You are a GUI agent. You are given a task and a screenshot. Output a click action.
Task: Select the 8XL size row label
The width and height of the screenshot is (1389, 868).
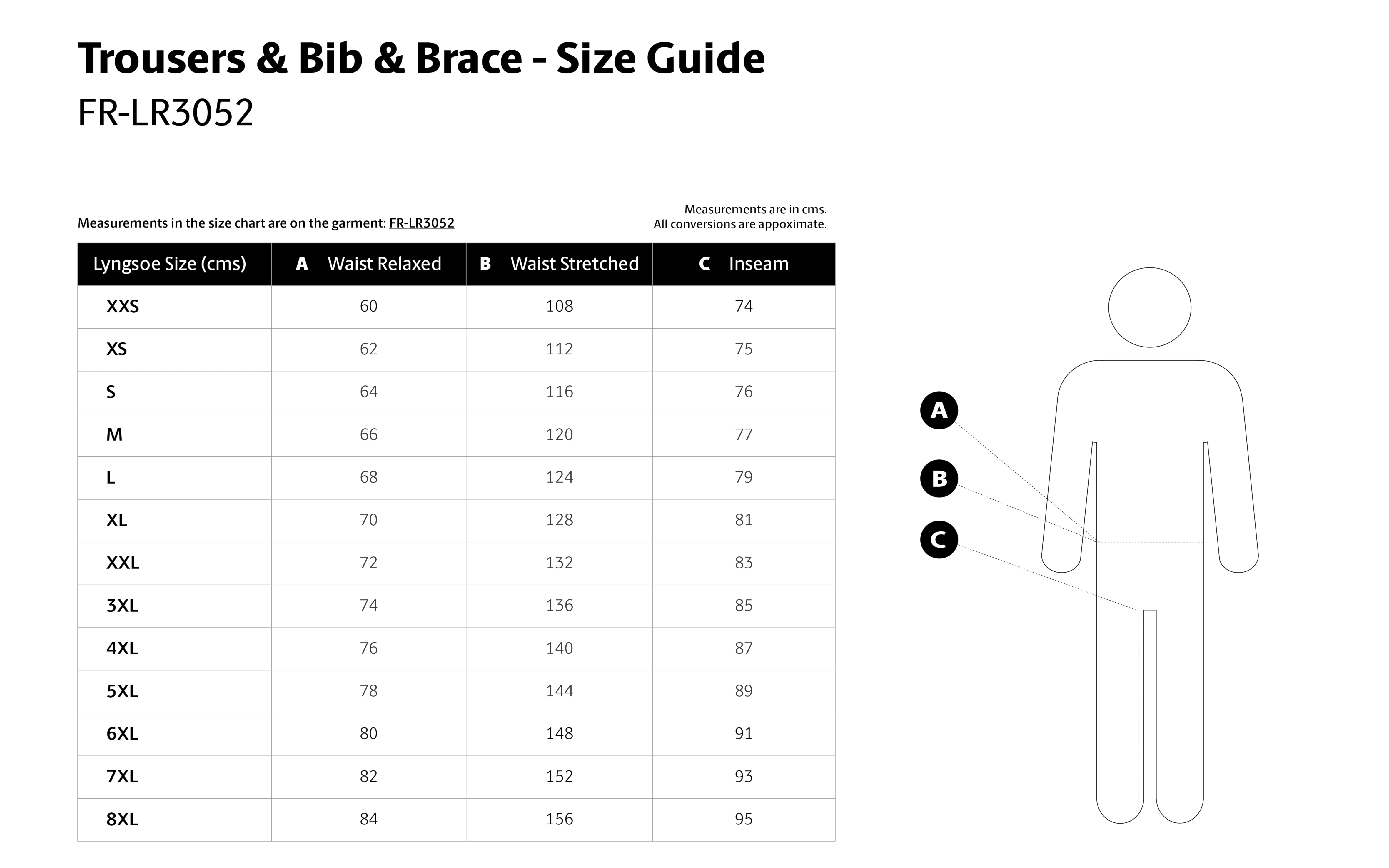coord(122,819)
